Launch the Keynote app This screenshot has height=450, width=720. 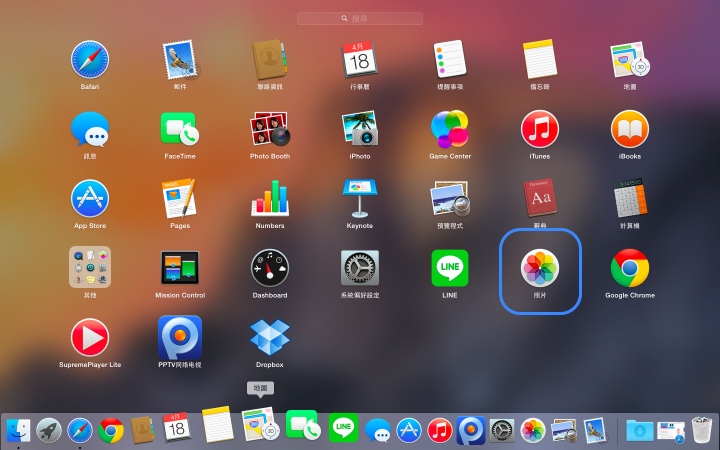(360, 198)
